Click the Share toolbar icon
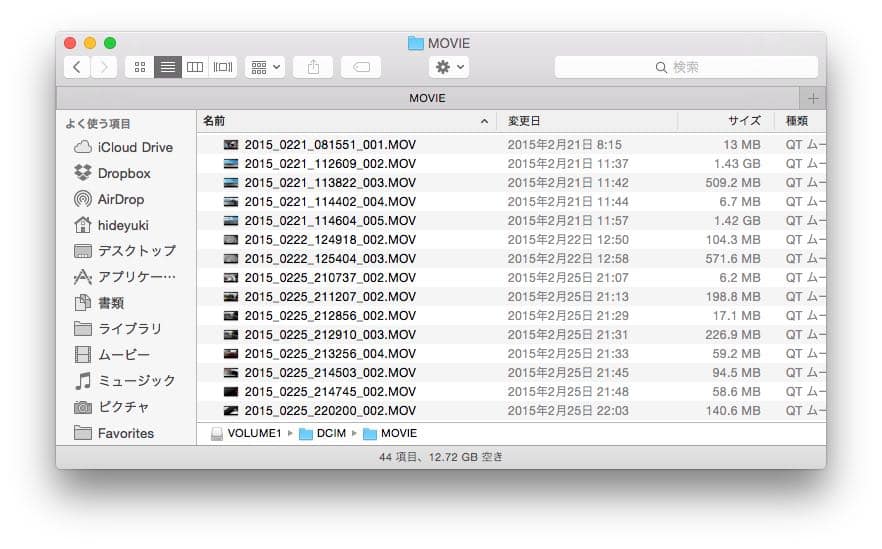 click(x=313, y=67)
